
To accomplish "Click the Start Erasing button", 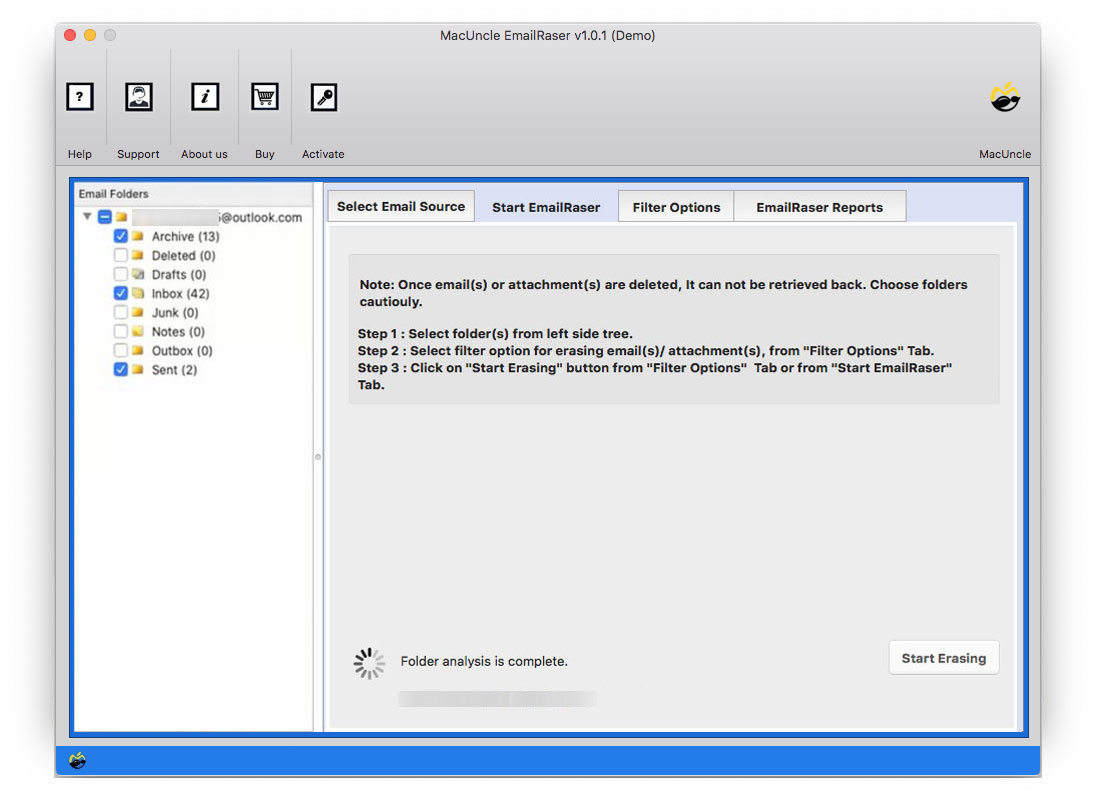I will [x=944, y=658].
